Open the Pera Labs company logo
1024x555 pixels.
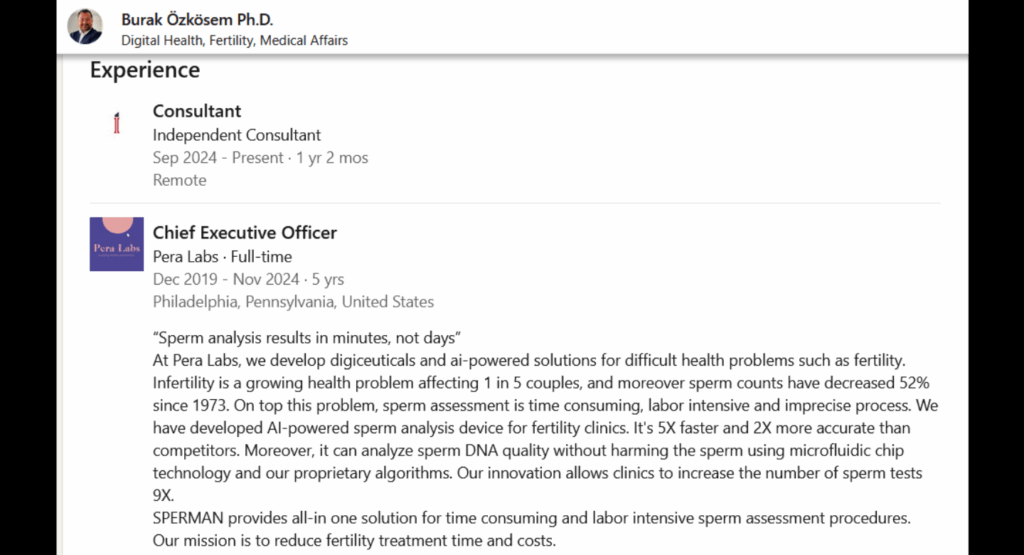[x=116, y=244]
